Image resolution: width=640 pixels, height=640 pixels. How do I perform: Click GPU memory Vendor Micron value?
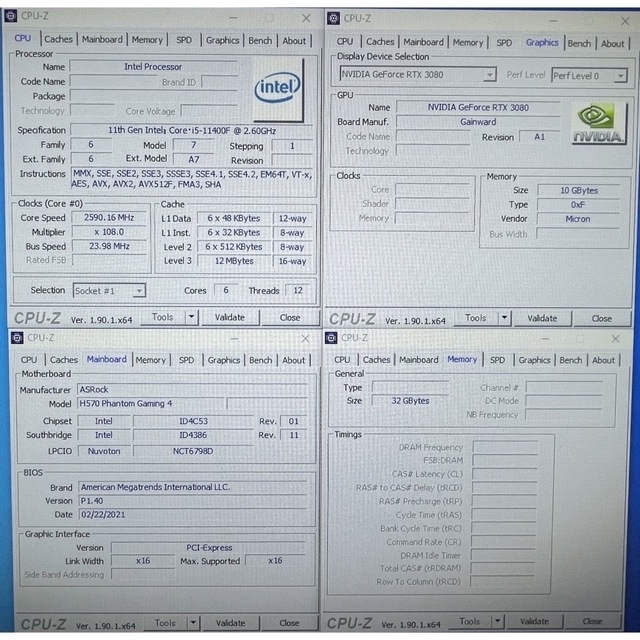click(x=578, y=219)
